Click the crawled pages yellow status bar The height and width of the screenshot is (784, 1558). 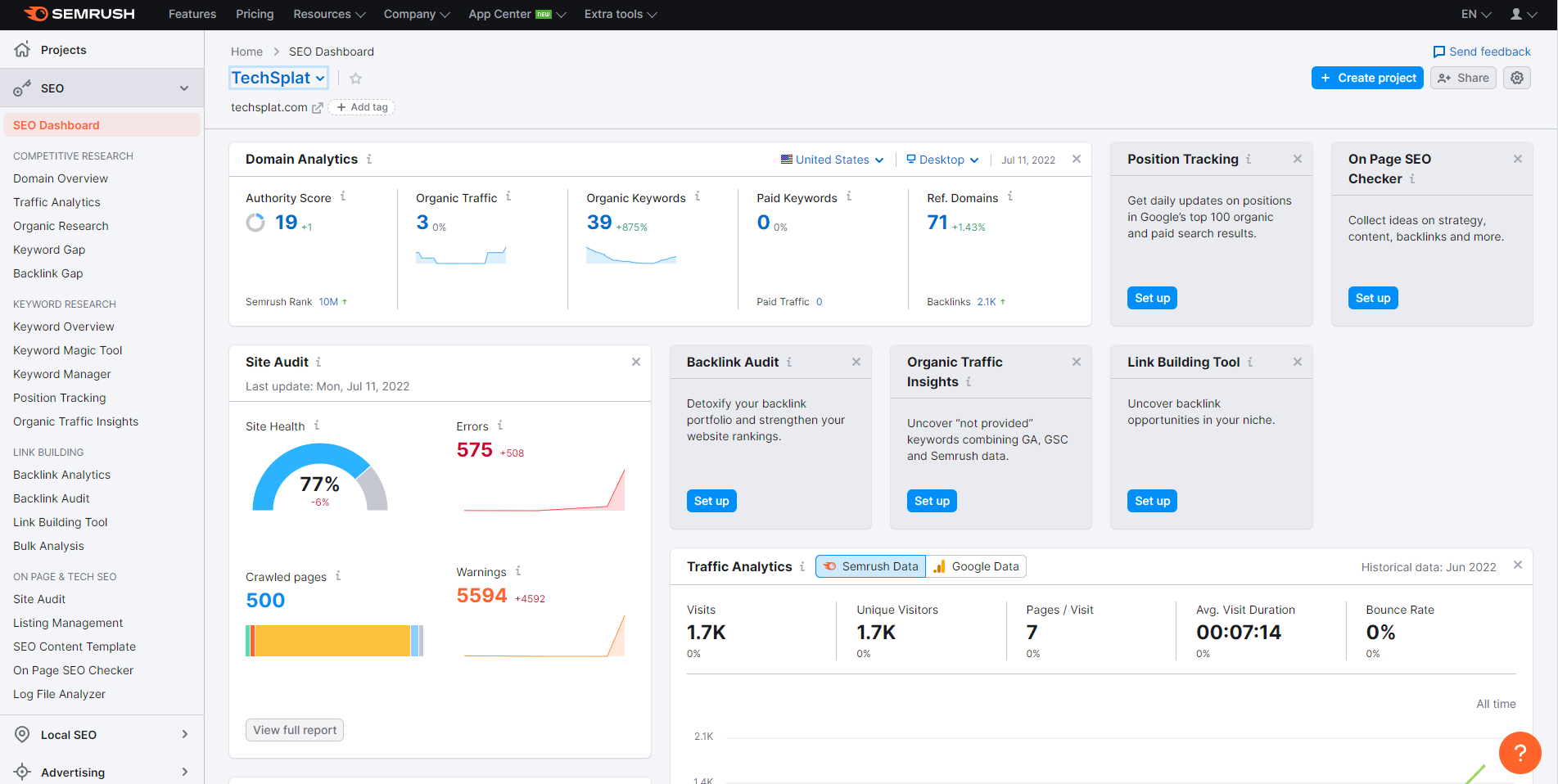(x=333, y=641)
